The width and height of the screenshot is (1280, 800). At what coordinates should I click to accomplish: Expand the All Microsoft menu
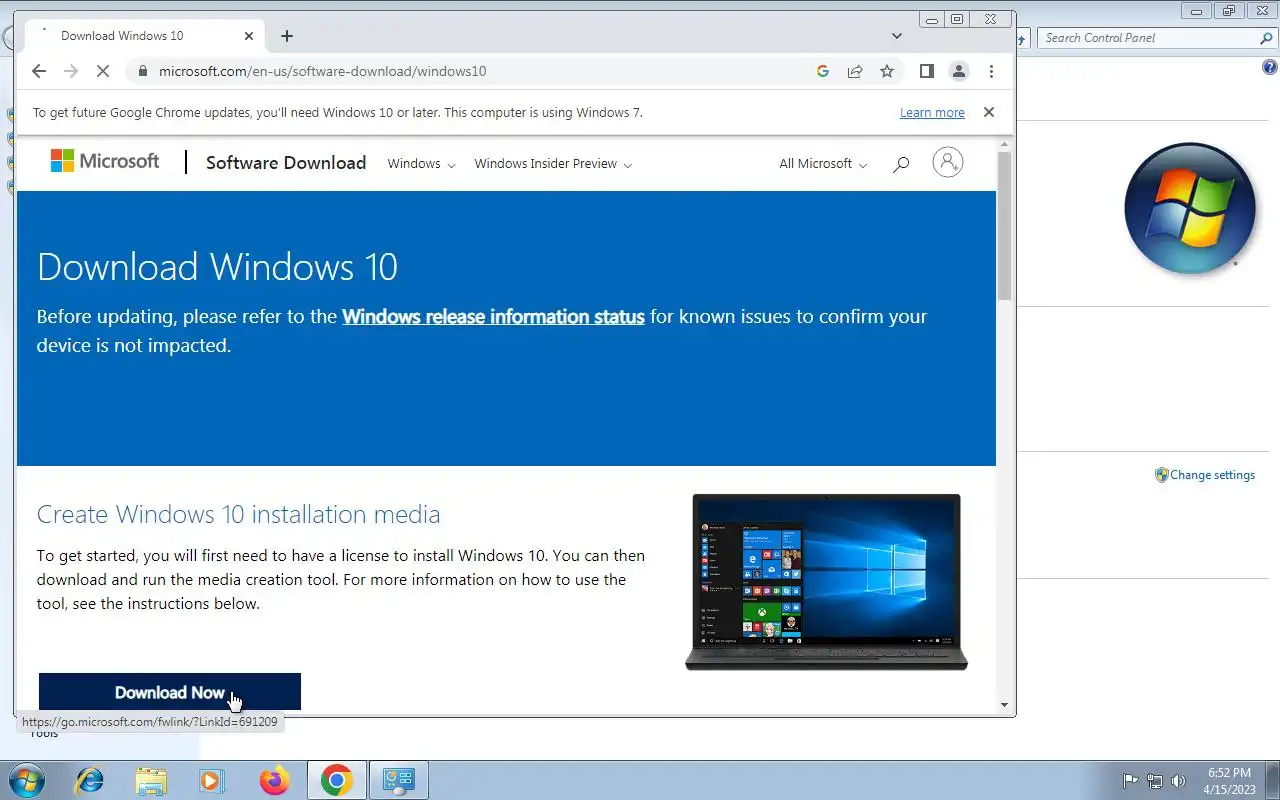pyautogui.click(x=823, y=164)
